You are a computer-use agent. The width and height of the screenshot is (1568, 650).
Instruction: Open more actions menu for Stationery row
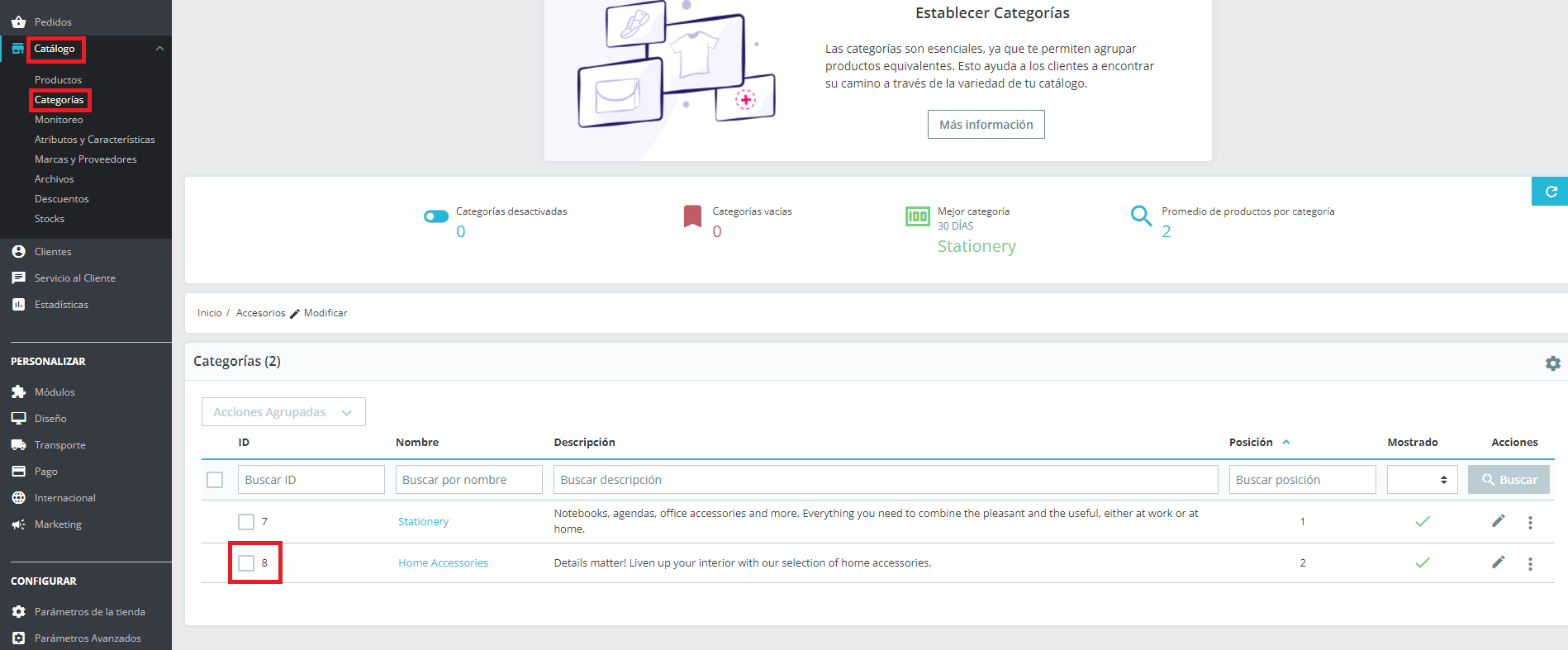coord(1530,522)
